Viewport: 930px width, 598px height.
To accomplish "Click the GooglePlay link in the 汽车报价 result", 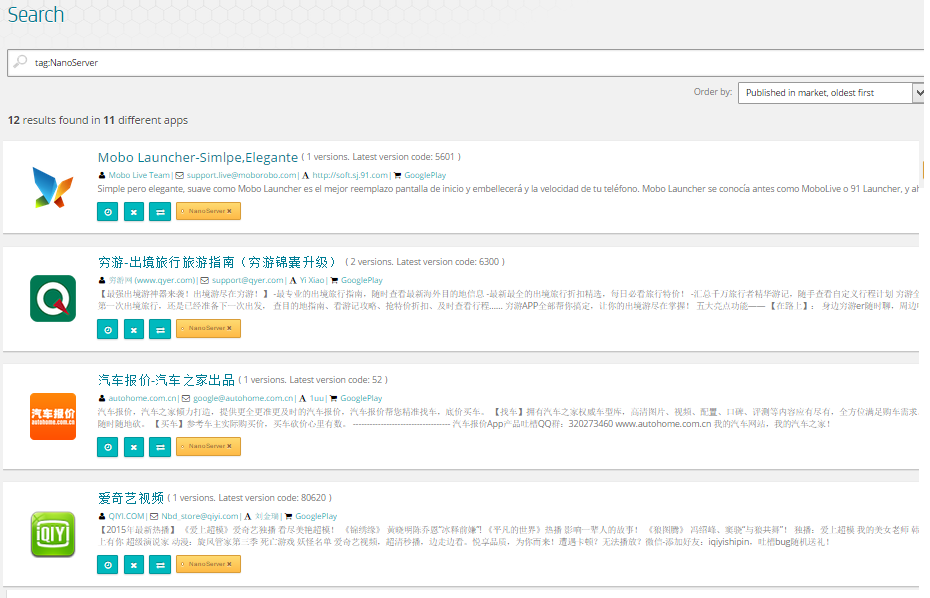I will coord(361,398).
